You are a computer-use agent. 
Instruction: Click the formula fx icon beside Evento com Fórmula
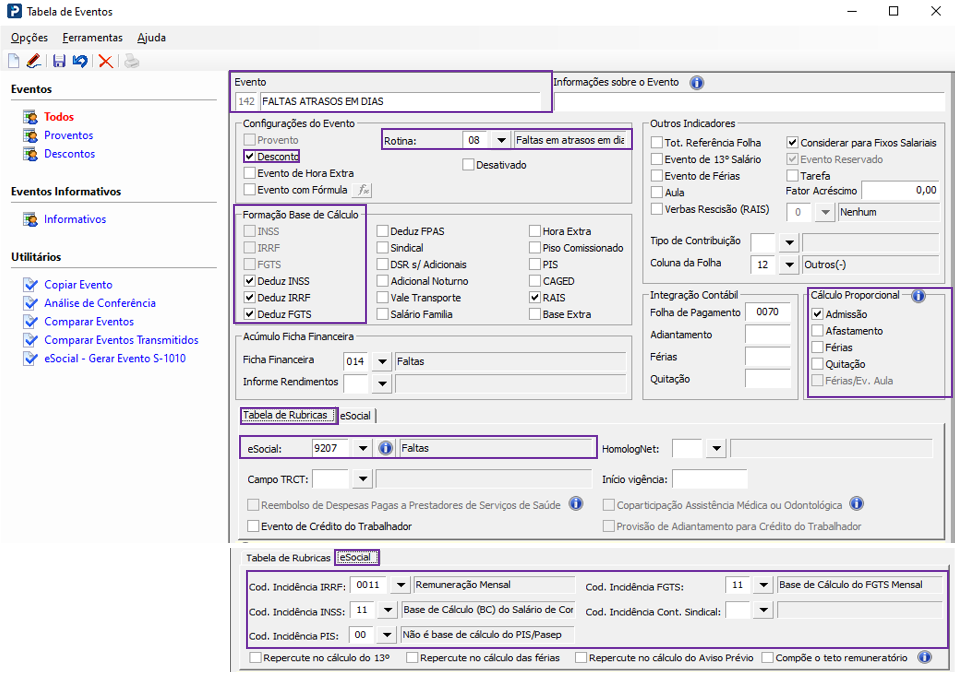364,190
